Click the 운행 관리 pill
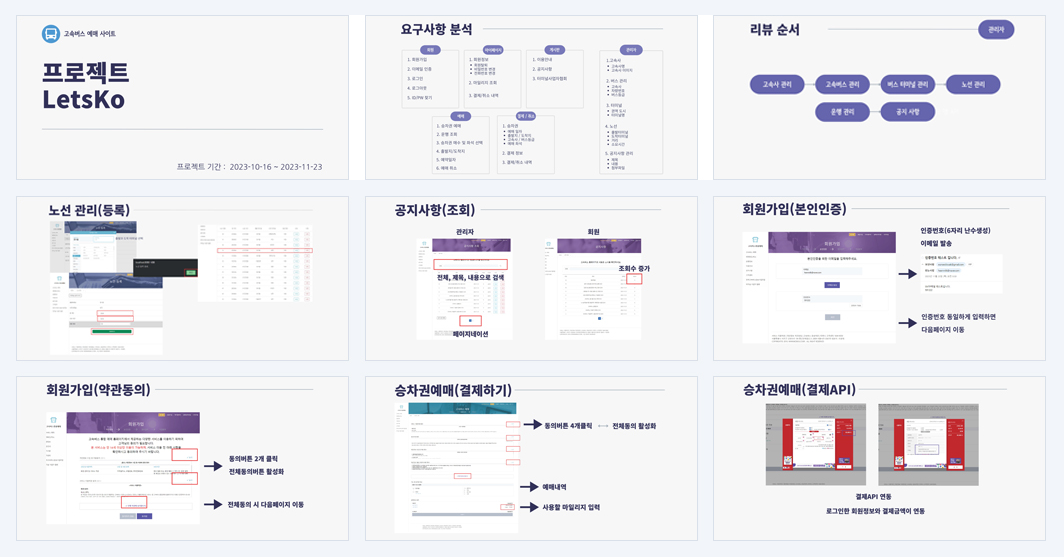 [842, 112]
